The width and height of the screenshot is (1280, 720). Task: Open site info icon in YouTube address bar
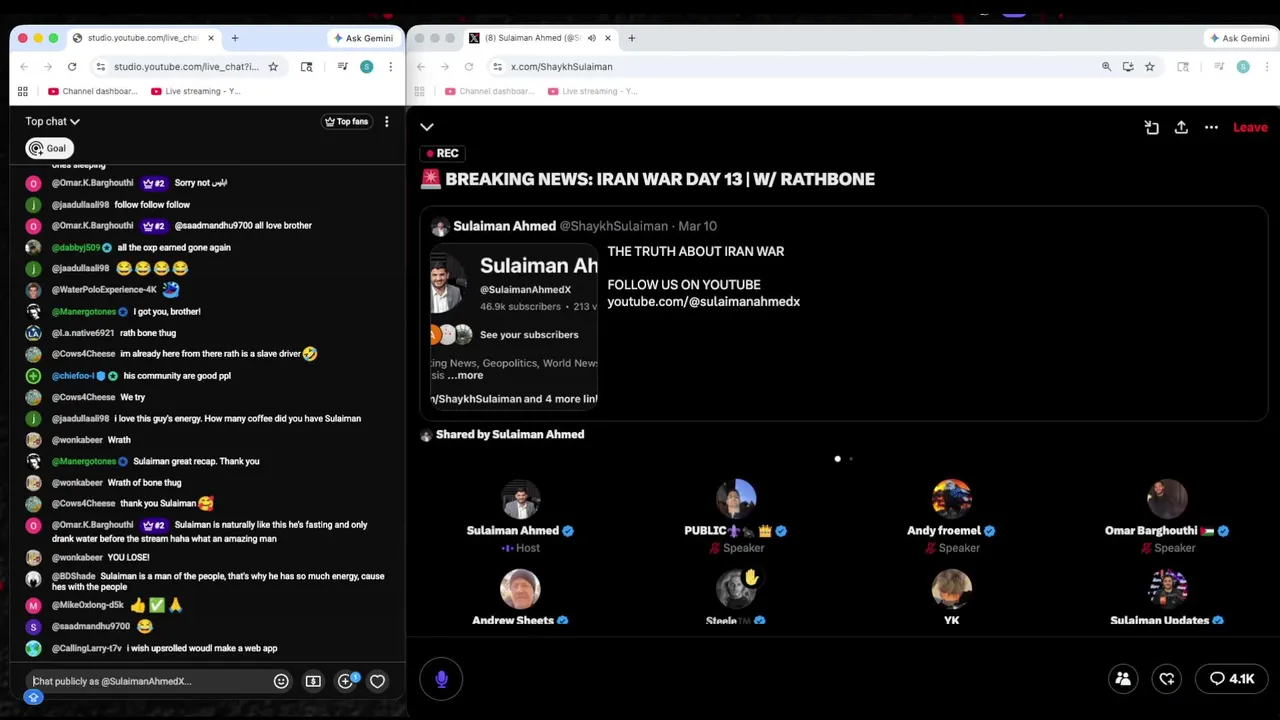[100, 67]
